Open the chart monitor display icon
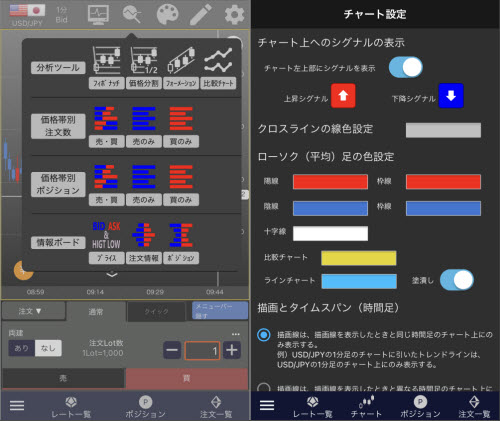Viewport: 500px width, 421px height. point(98,15)
